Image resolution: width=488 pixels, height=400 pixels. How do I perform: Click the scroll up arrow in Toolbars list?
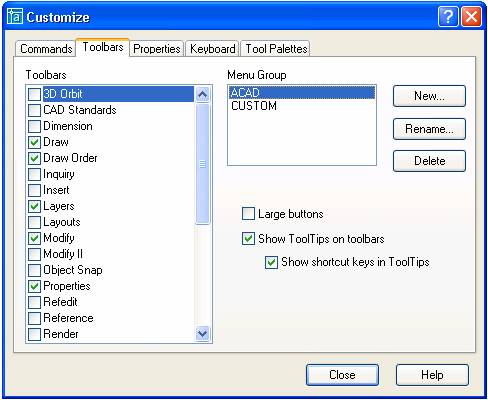(202, 95)
